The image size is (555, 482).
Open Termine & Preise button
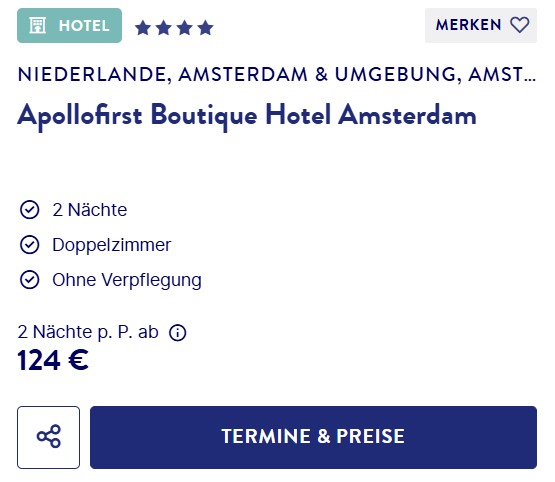pos(313,437)
